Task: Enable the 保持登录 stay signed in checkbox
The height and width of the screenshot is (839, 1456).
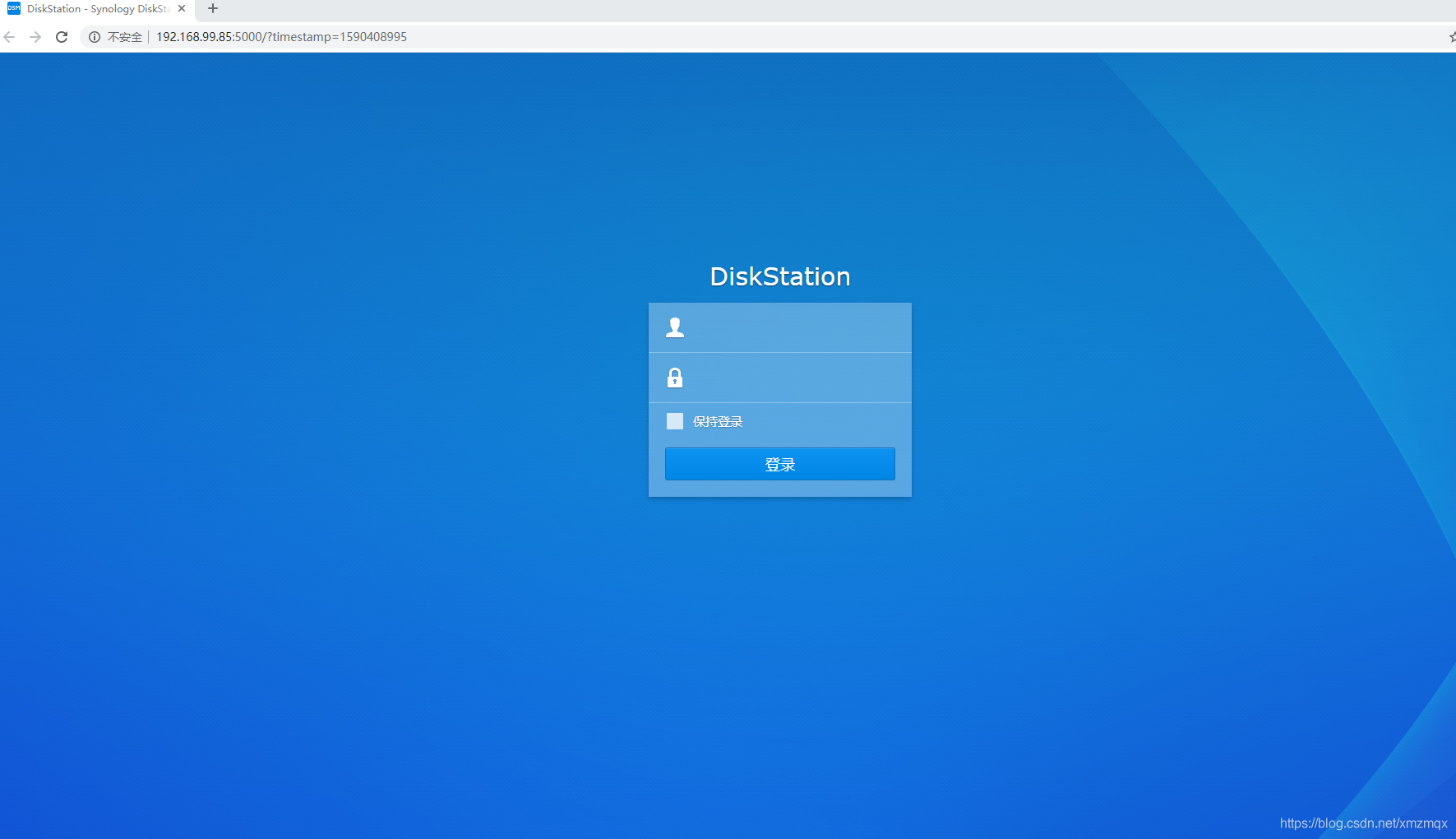Action: [x=675, y=421]
